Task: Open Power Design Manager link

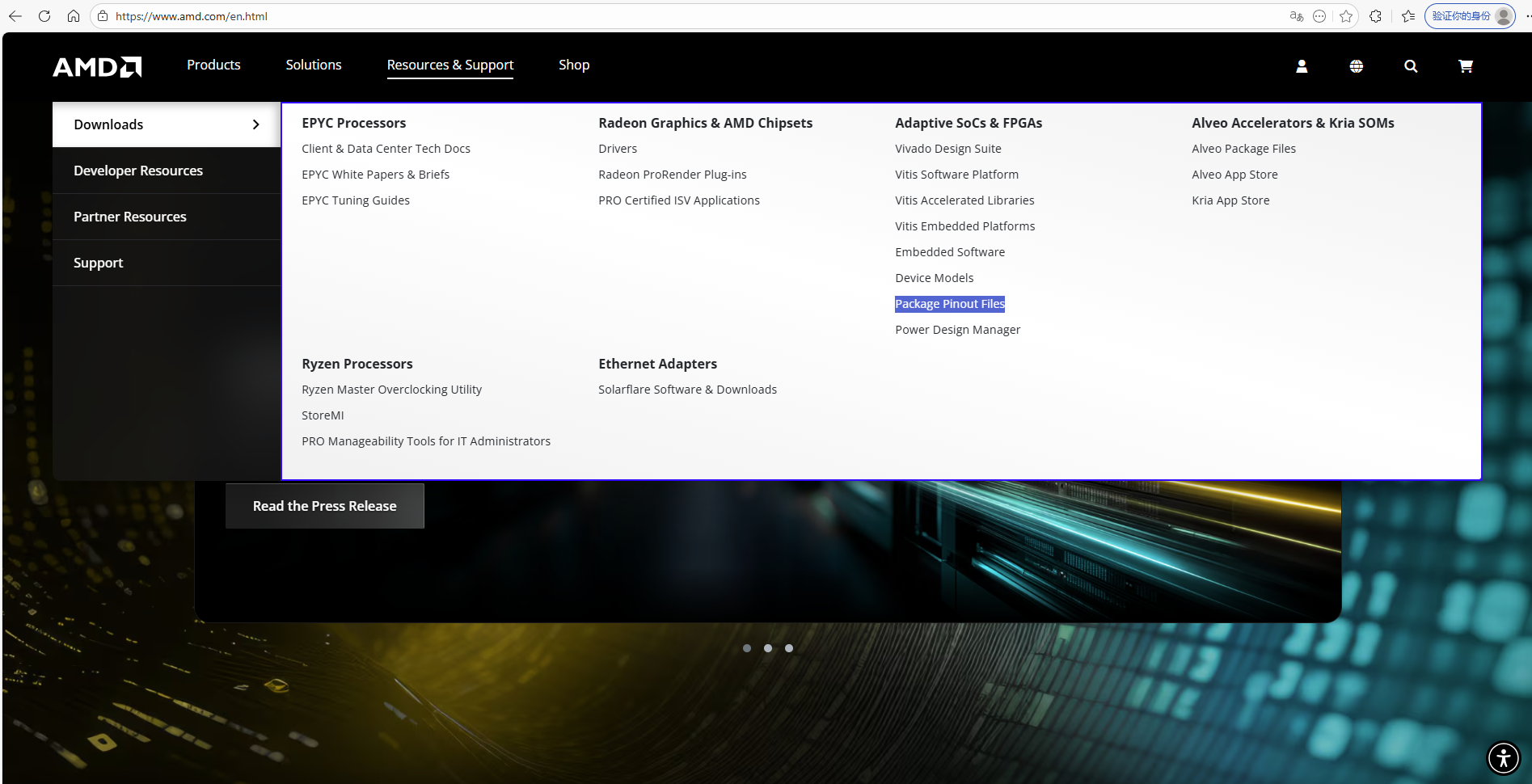Action: pyautogui.click(x=957, y=330)
